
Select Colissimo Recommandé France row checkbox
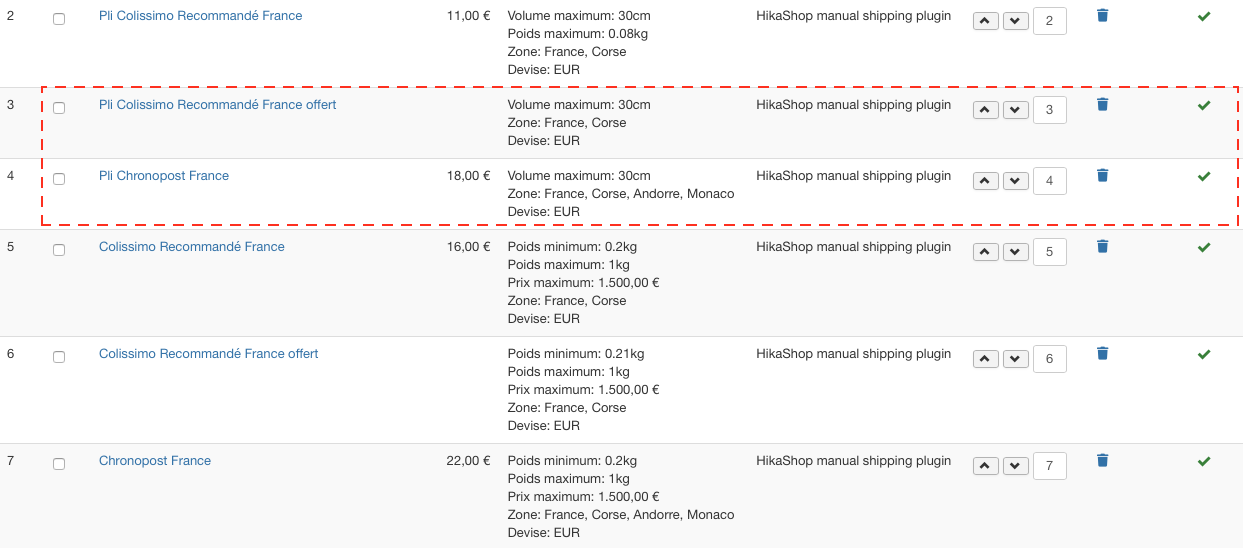[59, 250]
